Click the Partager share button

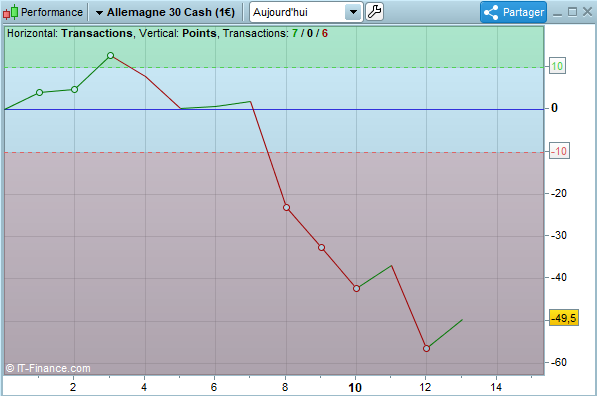(x=513, y=12)
